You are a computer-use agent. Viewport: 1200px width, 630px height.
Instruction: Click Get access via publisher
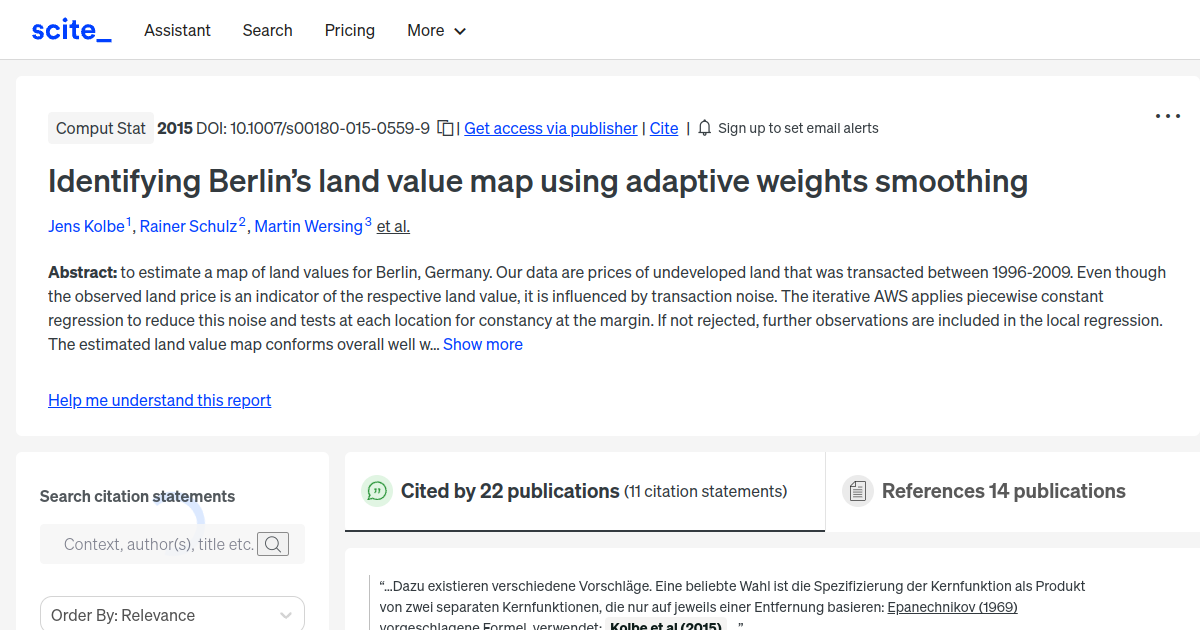(550, 128)
